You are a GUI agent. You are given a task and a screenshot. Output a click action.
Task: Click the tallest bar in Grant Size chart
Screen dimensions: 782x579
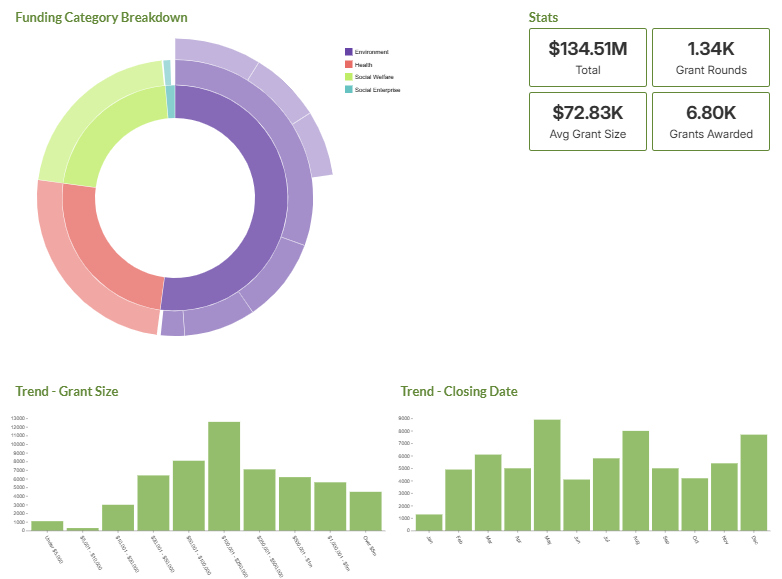[x=224, y=476]
